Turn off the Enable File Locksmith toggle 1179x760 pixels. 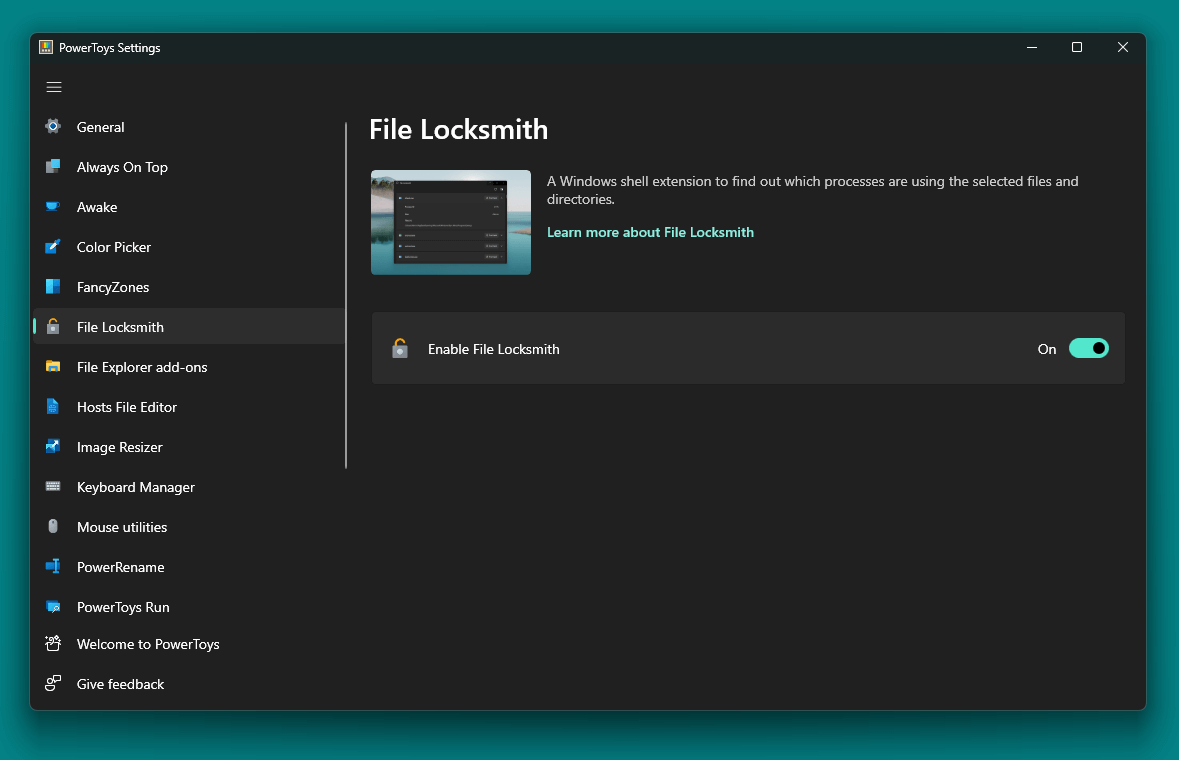coord(1089,348)
